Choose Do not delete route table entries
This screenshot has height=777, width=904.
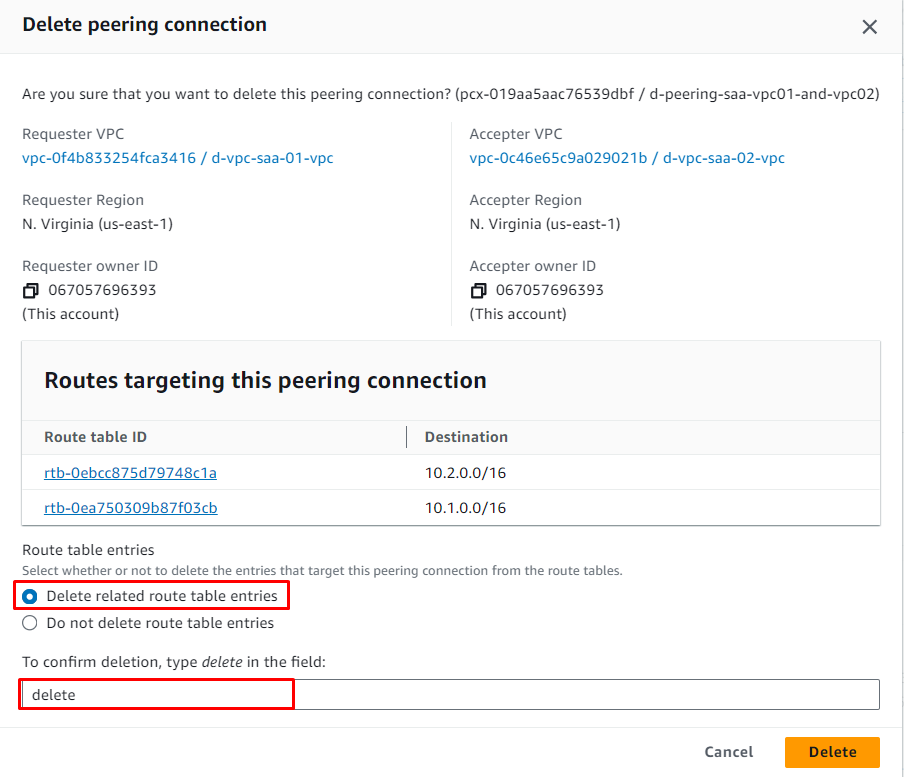point(29,623)
